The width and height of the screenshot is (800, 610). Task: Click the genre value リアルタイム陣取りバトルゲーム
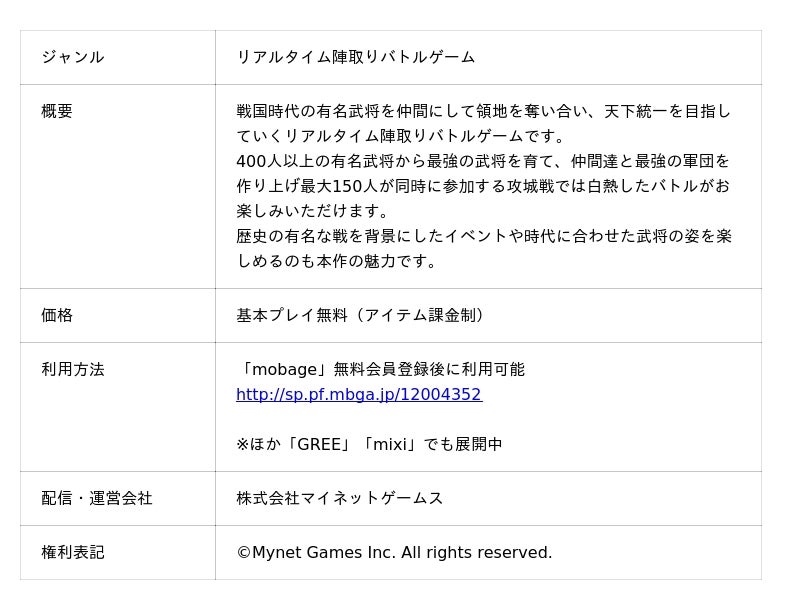[355, 57]
